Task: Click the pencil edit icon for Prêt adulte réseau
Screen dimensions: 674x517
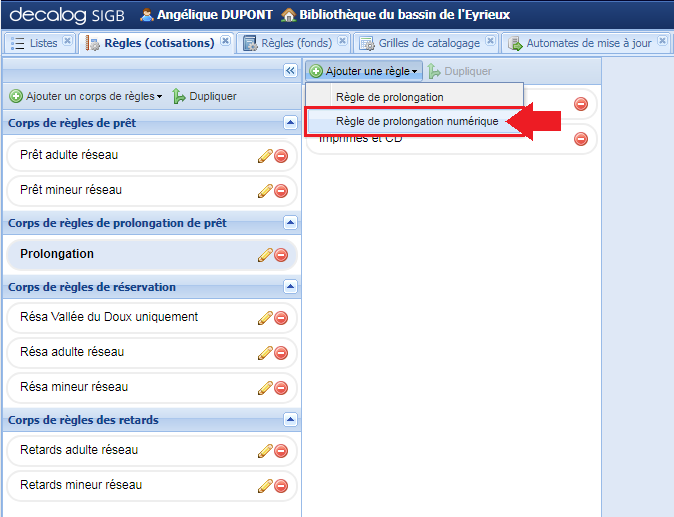Action: click(x=265, y=156)
